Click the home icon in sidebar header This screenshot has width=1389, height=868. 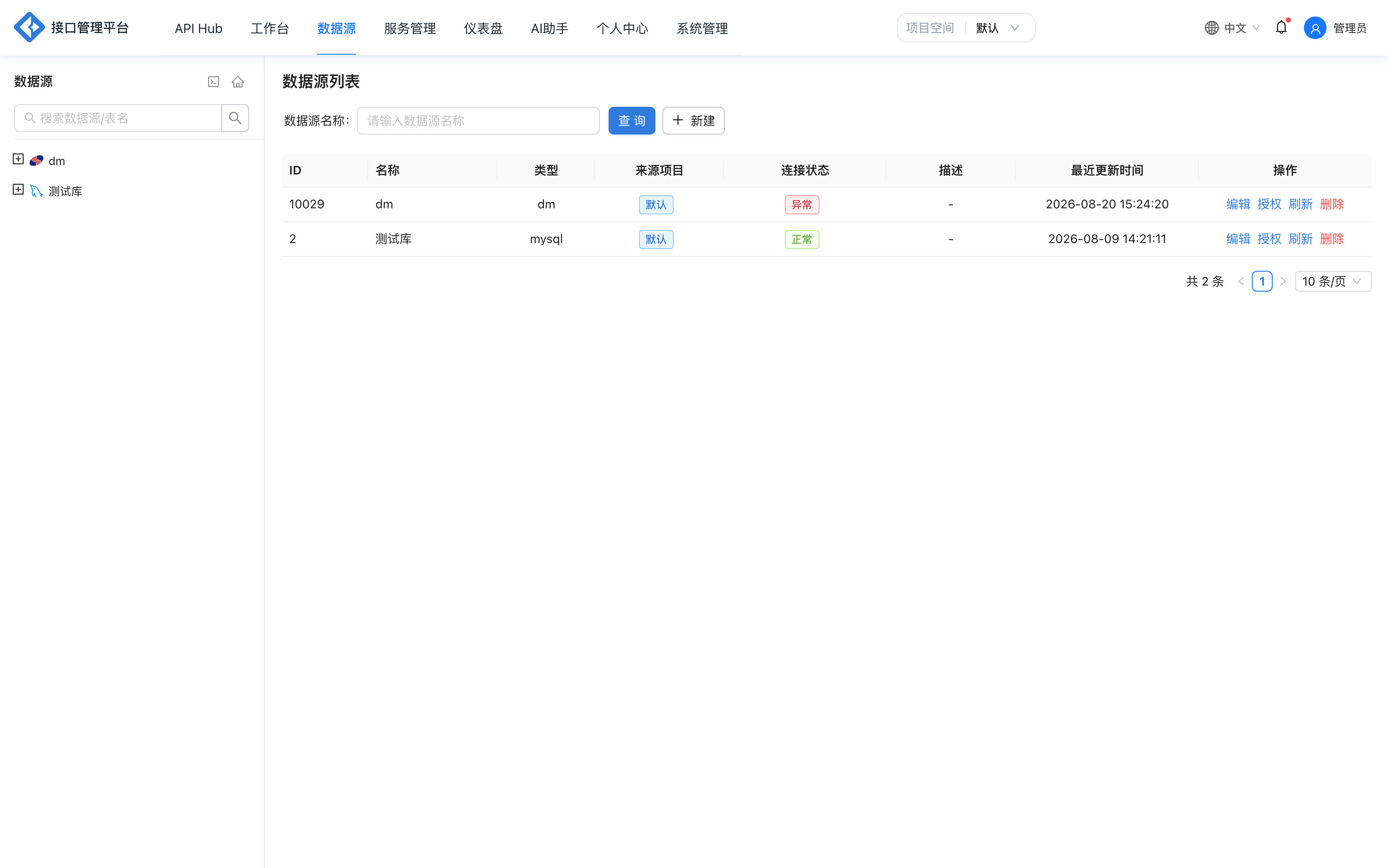tap(237, 82)
